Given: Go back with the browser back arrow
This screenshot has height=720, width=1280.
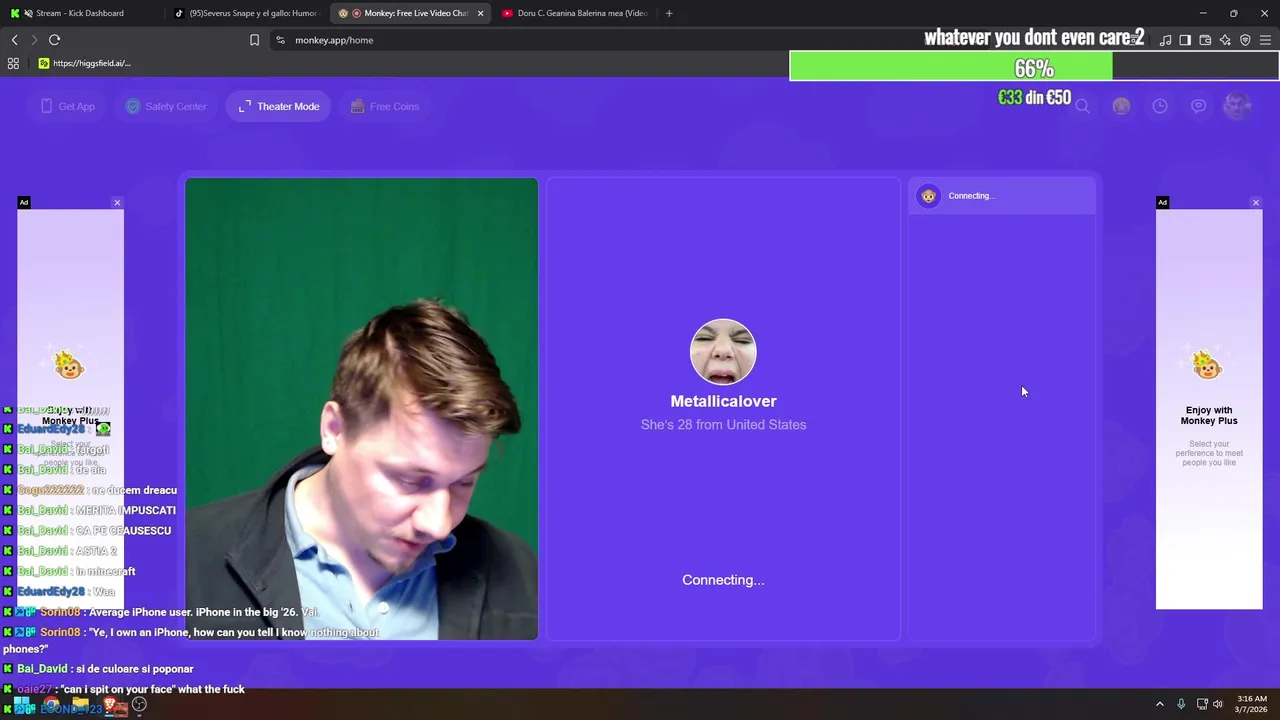Looking at the screenshot, I should tap(14, 40).
